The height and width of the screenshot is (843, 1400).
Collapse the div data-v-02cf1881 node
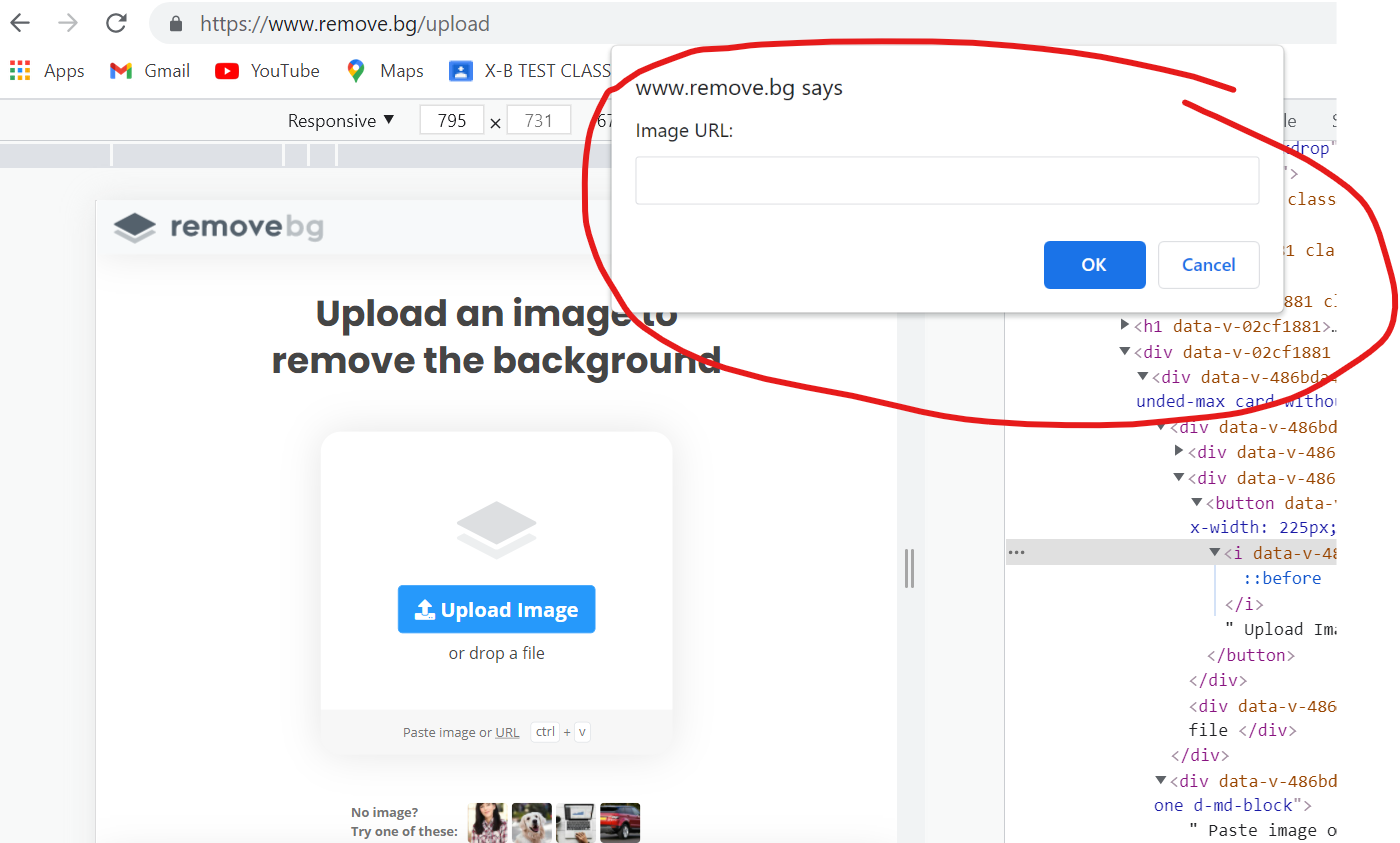(1125, 351)
